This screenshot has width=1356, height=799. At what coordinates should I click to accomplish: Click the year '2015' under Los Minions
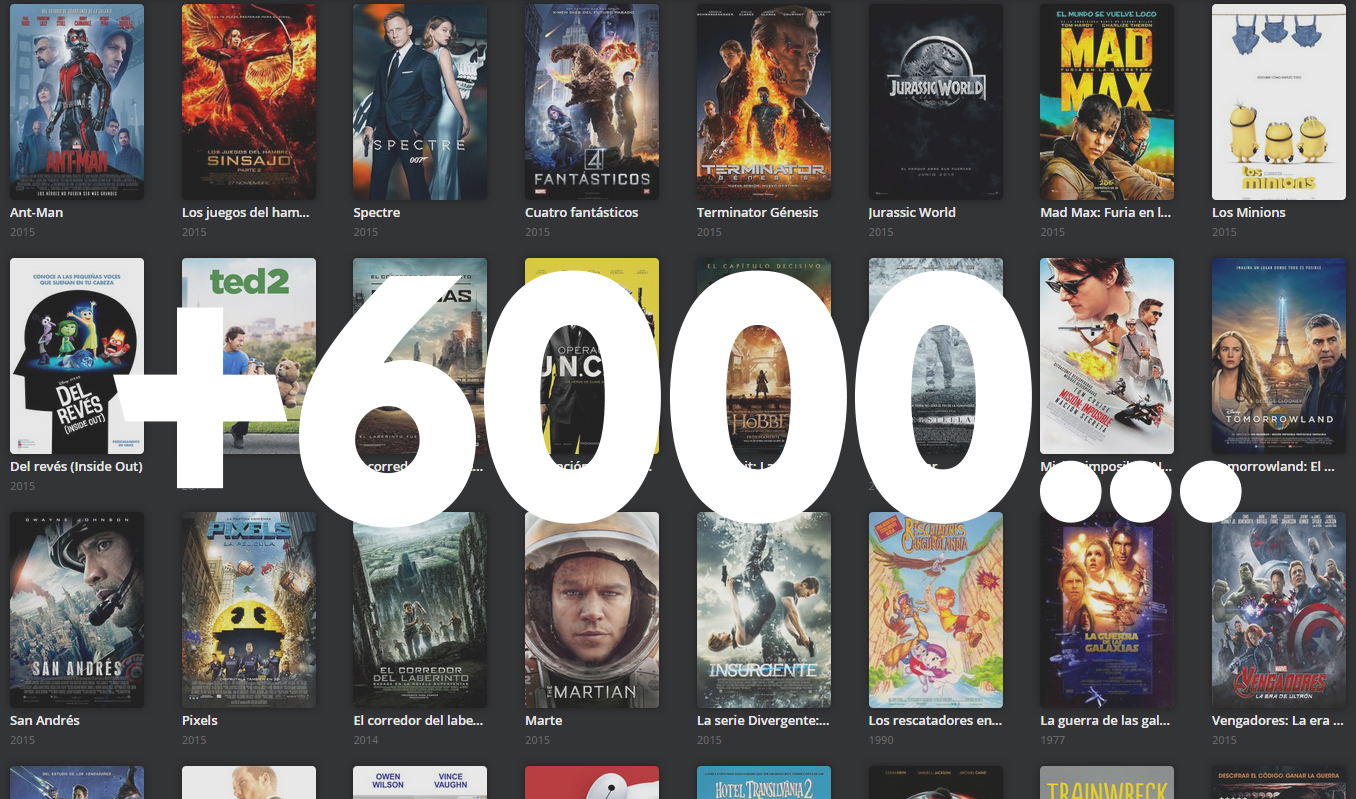1225,232
